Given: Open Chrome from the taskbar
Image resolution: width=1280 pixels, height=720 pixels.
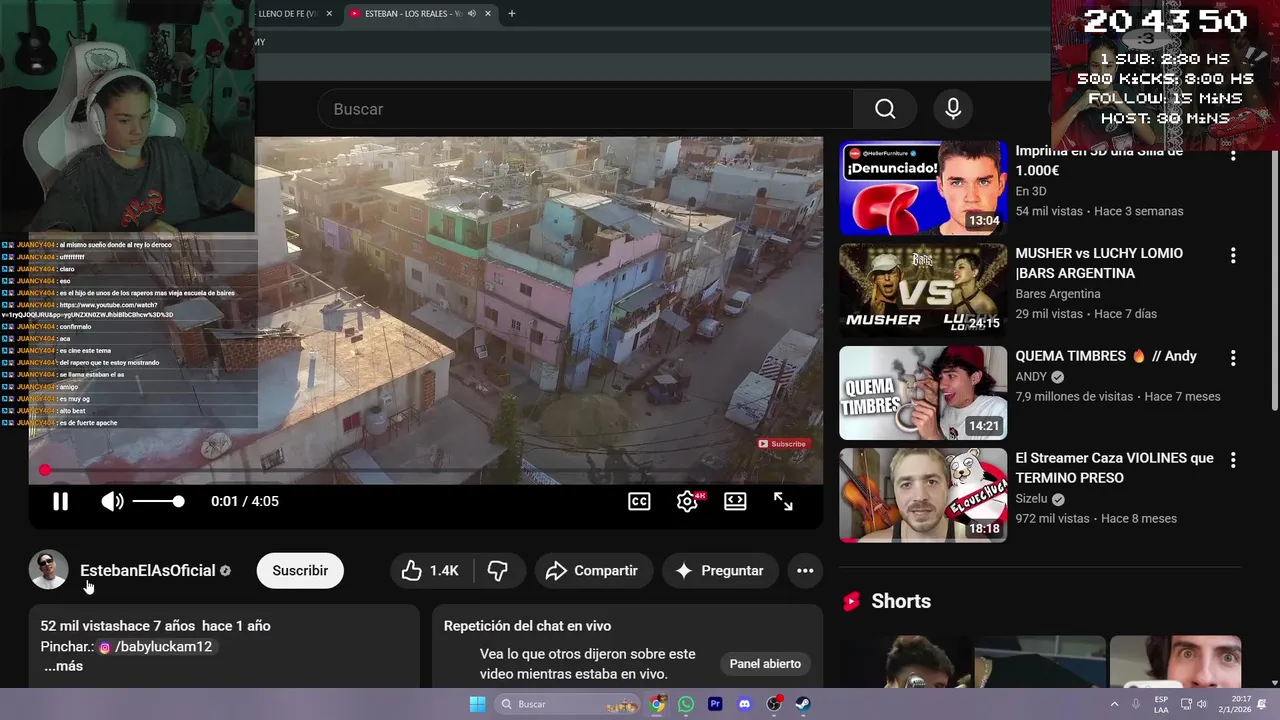Looking at the screenshot, I should (x=657, y=704).
